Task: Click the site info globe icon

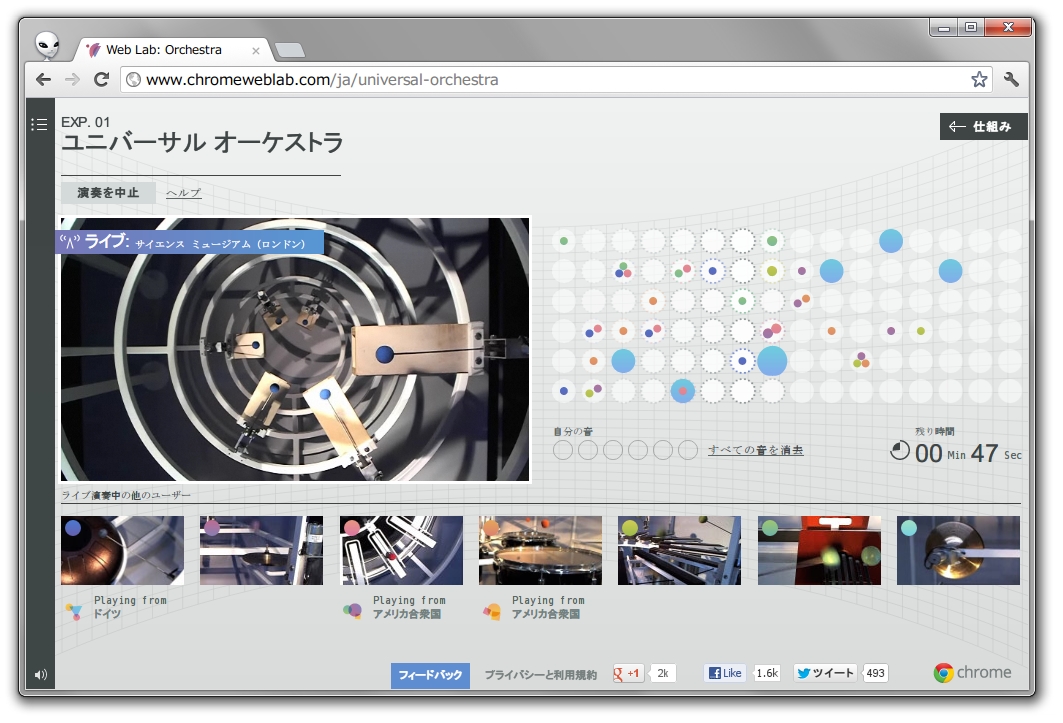Action: (x=134, y=79)
